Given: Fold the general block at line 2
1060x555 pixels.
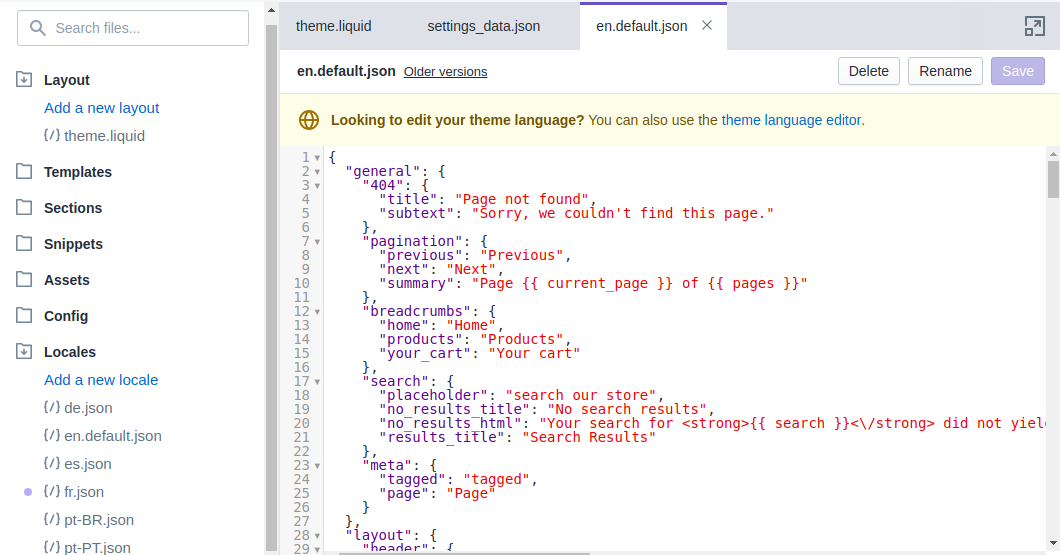Looking at the screenshot, I should click(317, 172).
